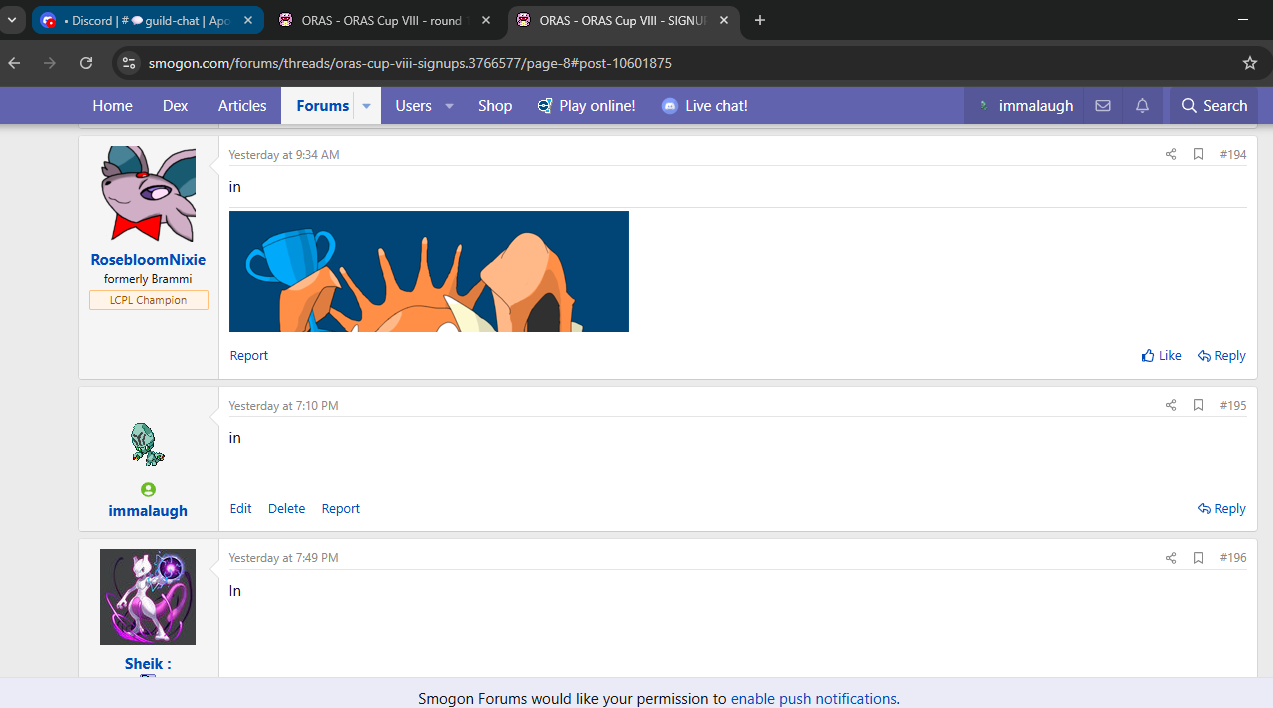The height and width of the screenshot is (708, 1273).
Task: Open site information icon in address bar
Action: pos(128,63)
